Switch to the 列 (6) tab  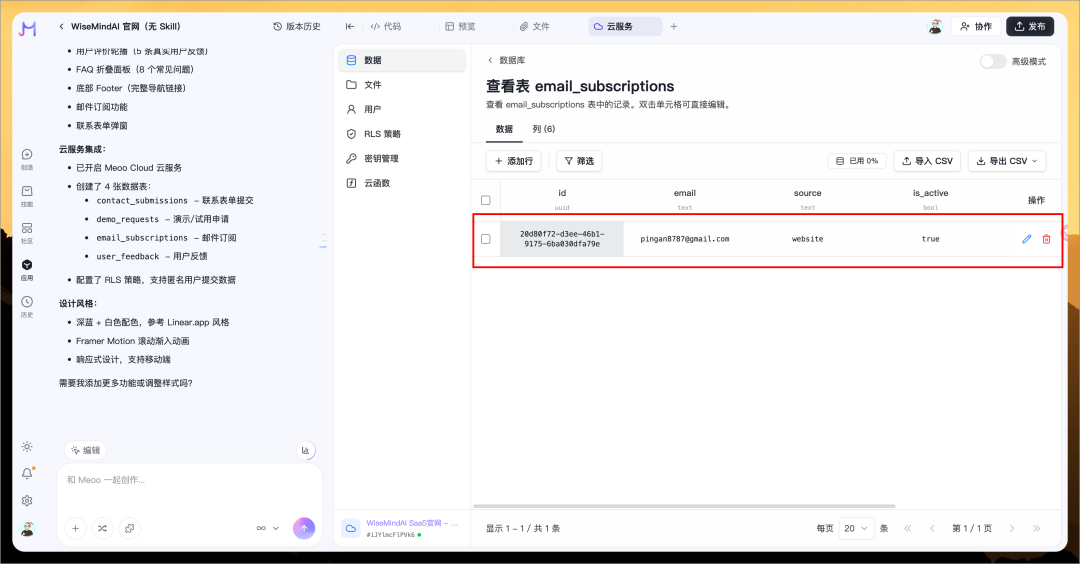543,129
